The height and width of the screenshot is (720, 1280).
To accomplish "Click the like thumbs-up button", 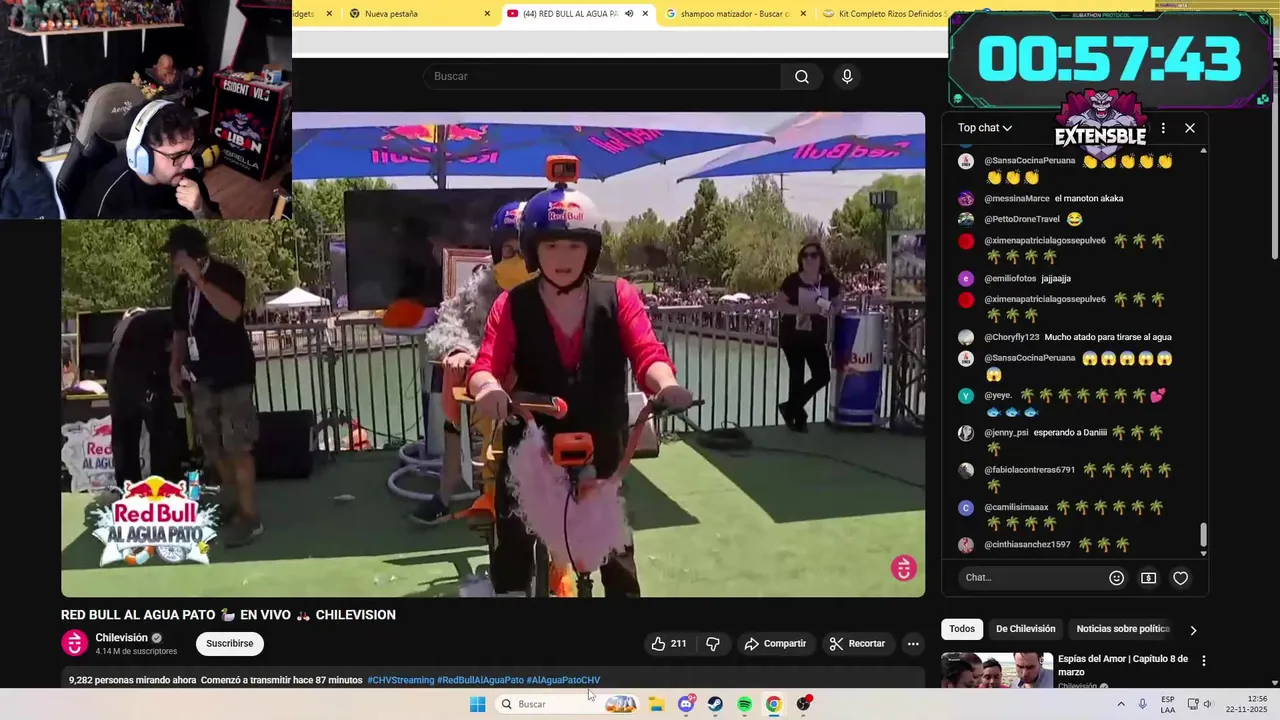I will pos(669,644).
